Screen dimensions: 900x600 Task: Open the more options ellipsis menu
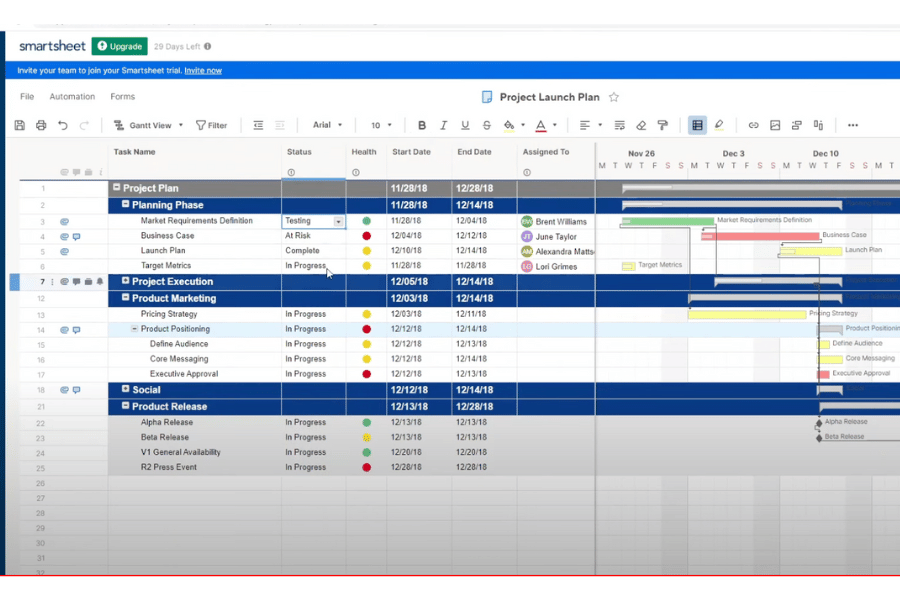853,125
